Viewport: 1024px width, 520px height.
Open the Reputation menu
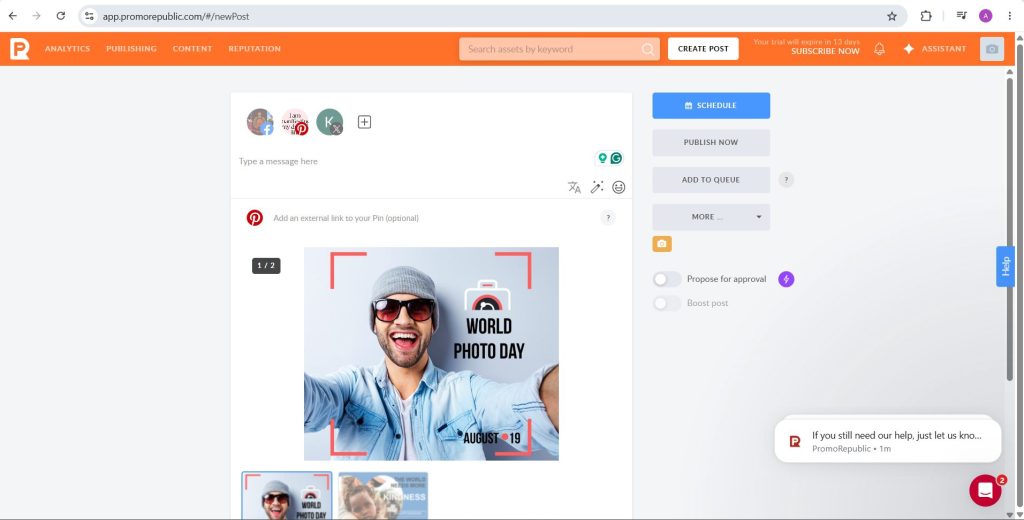(255, 49)
